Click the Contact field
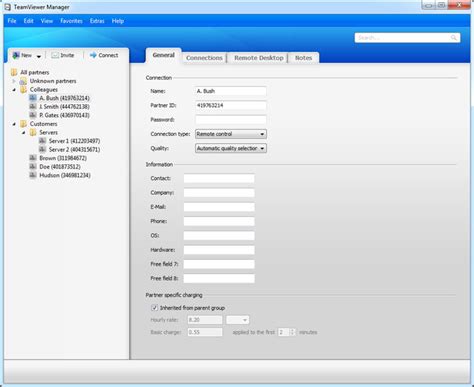The width and height of the screenshot is (474, 387). 219,179
